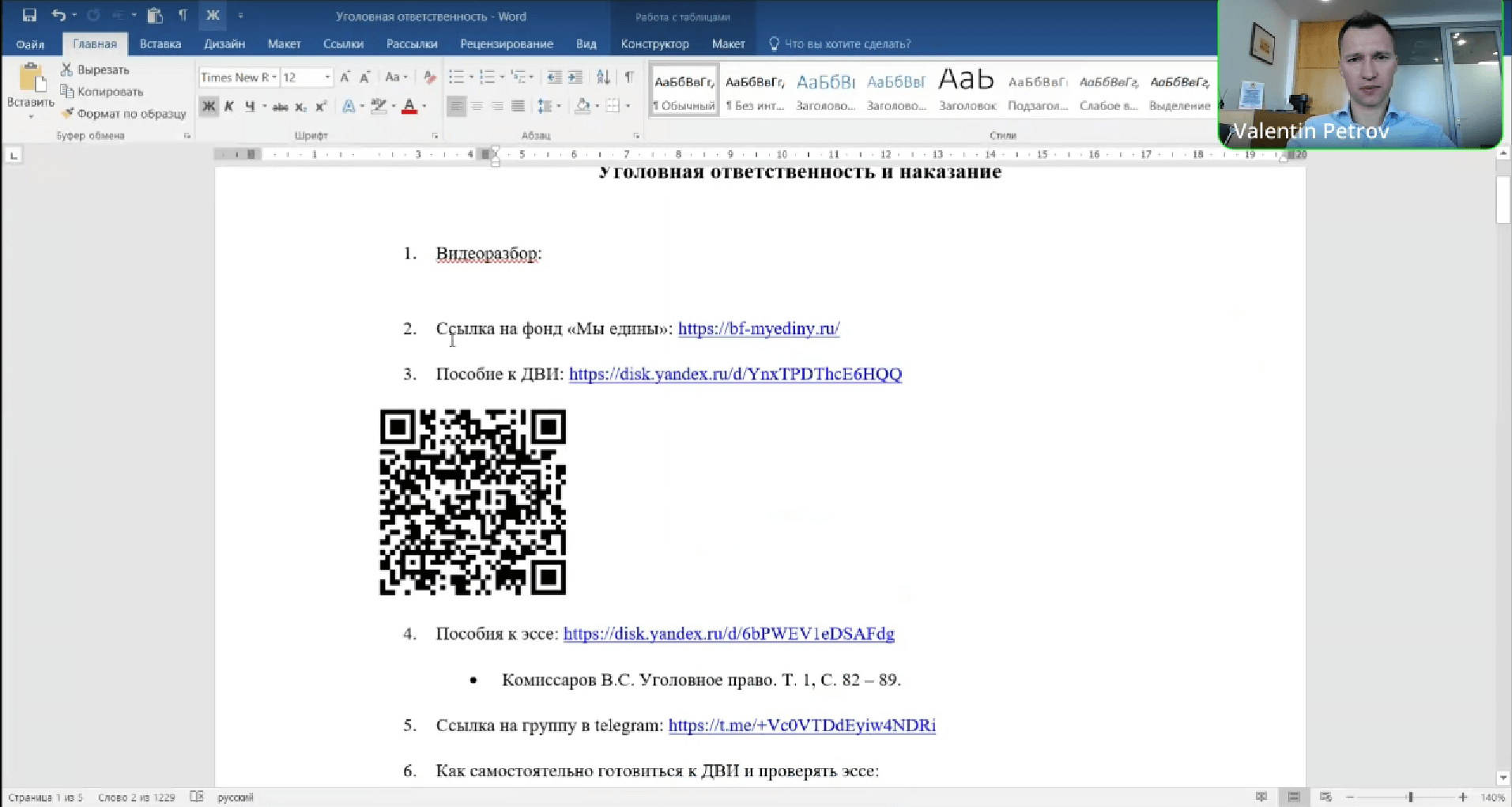Copy the selection with Копировать
The image size is (1512, 807).
(102, 92)
